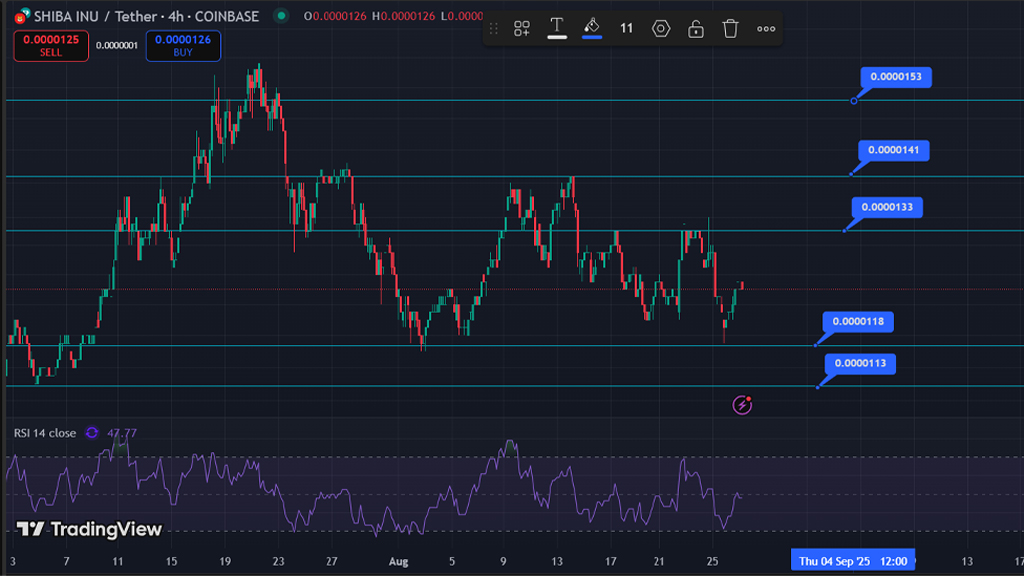Select the text color T tool
The image size is (1024, 576).
(556, 28)
